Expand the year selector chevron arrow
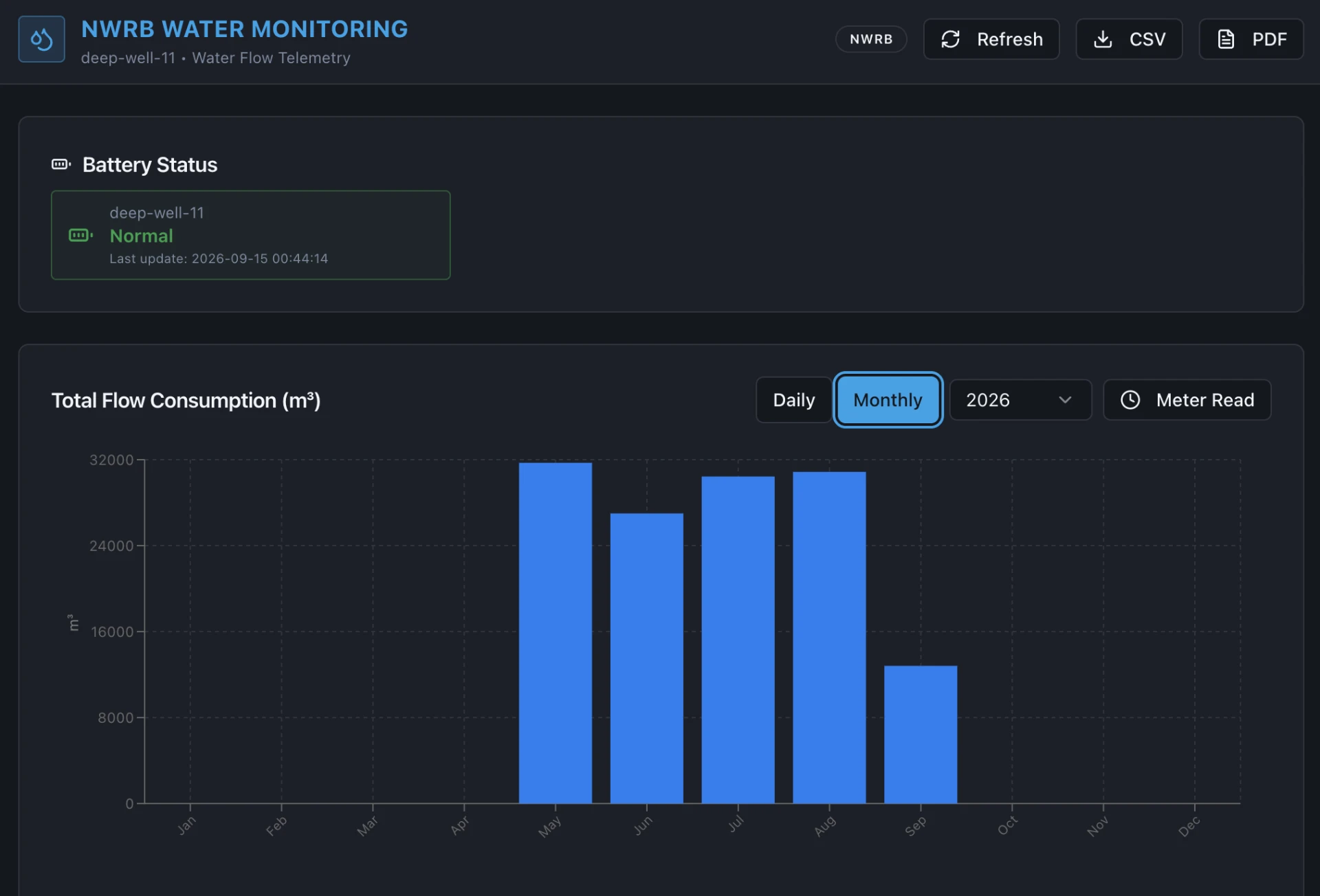 coord(1065,400)
